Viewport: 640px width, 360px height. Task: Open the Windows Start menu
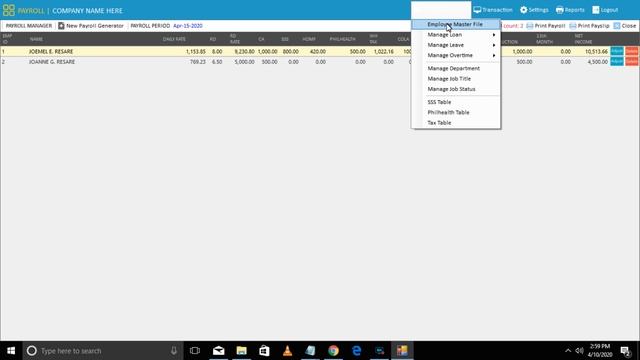coord(11,351)
